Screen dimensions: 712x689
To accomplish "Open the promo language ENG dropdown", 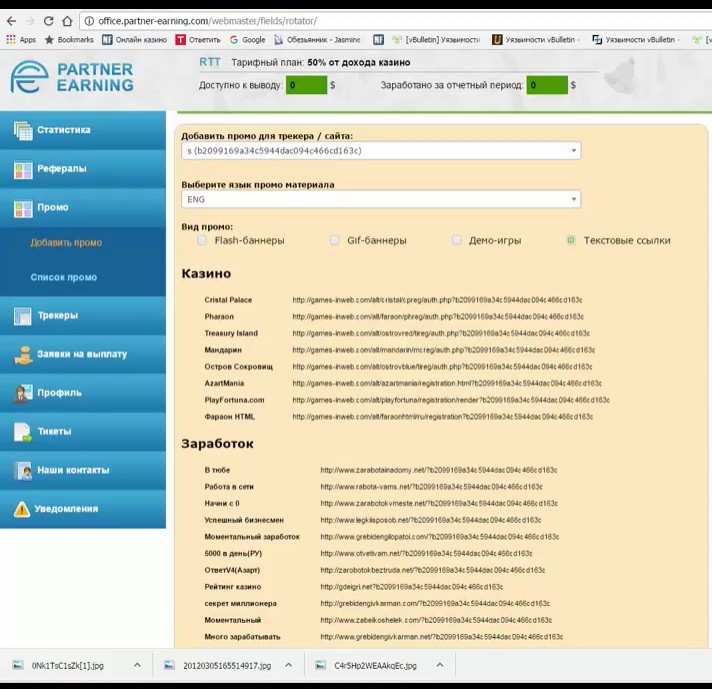I will [381, 199].
